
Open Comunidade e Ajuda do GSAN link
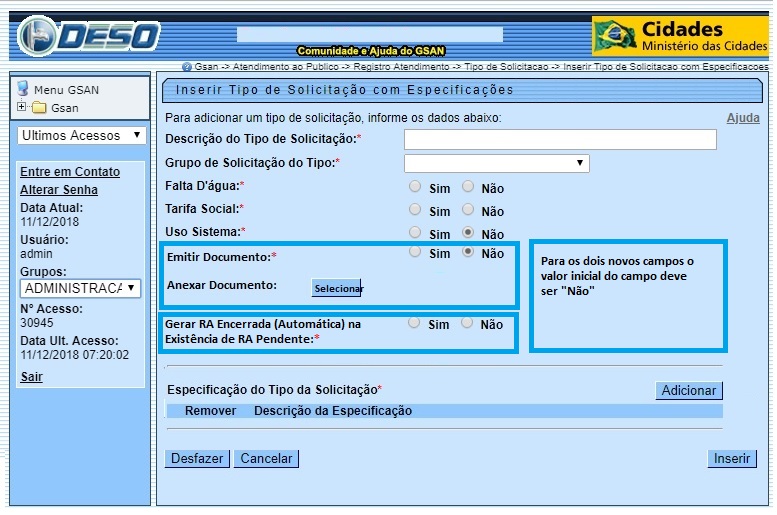point(371,51)
